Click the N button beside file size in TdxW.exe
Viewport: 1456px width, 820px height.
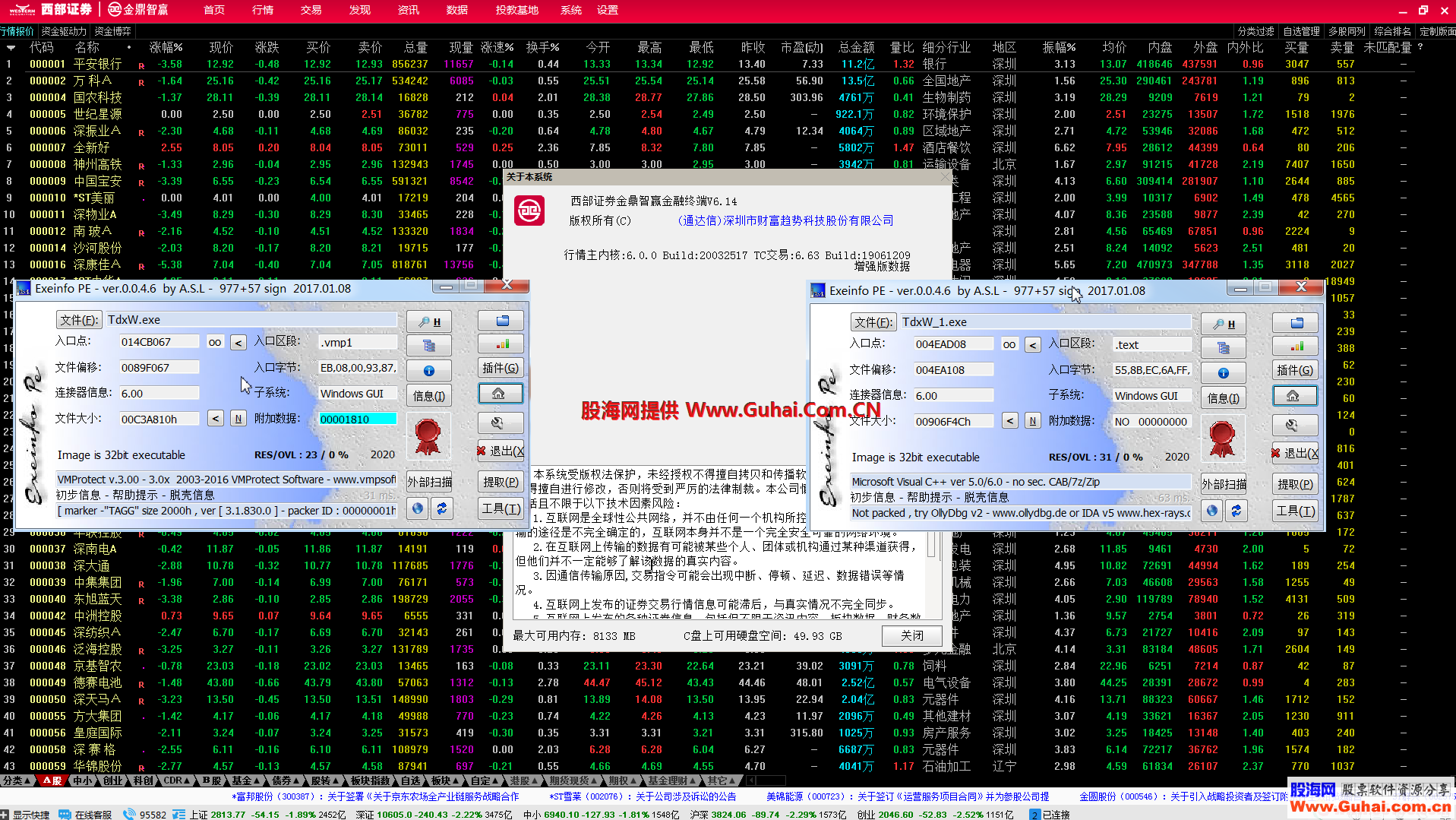point(238,419)
